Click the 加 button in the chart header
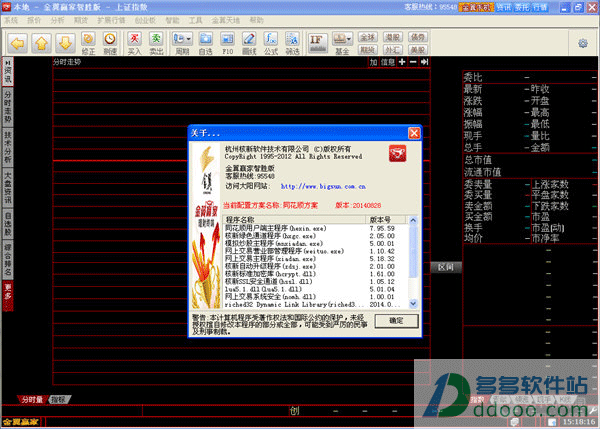Image resolution: width=600 pixels, height=429 pixels. 373,62
